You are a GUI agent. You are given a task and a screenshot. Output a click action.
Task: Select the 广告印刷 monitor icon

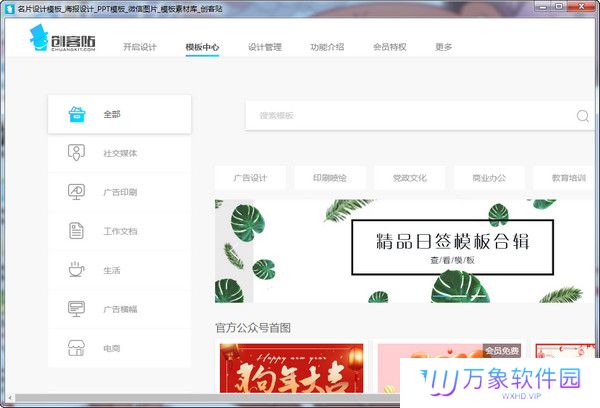(x=76, y=192)
